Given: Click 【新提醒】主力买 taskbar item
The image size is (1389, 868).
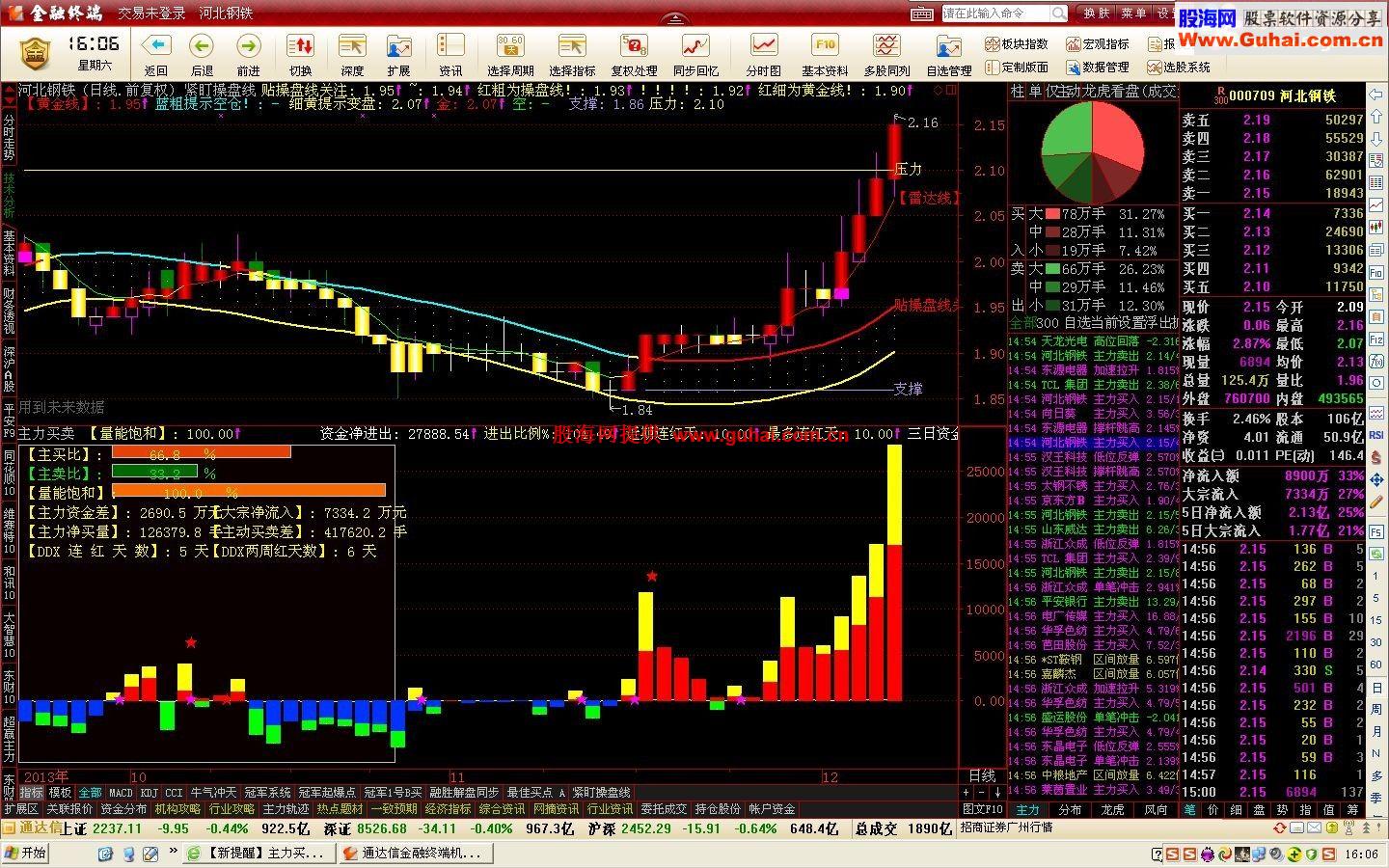Looking at the screenshot, I should [260, 853].
